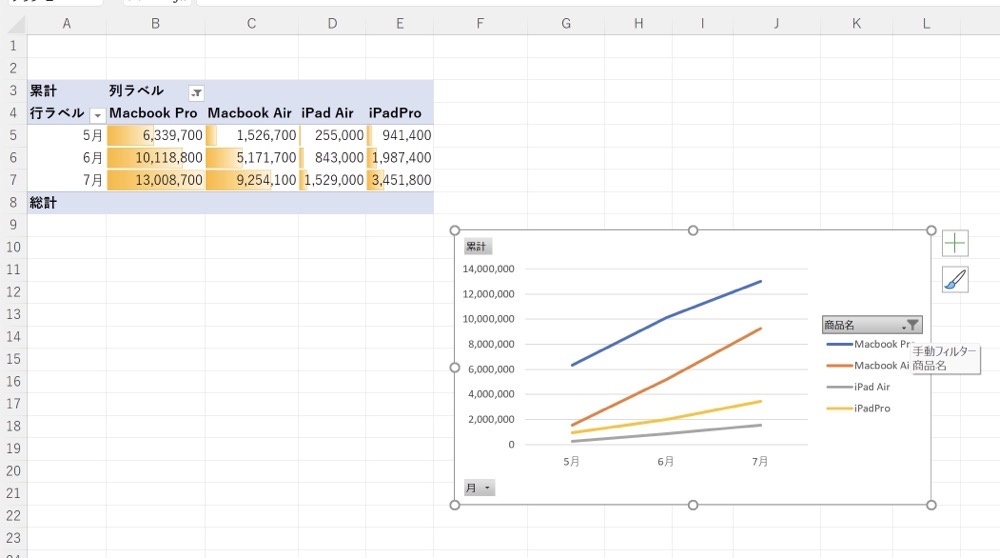Select column B header
1000x558 pixels.
156,24
